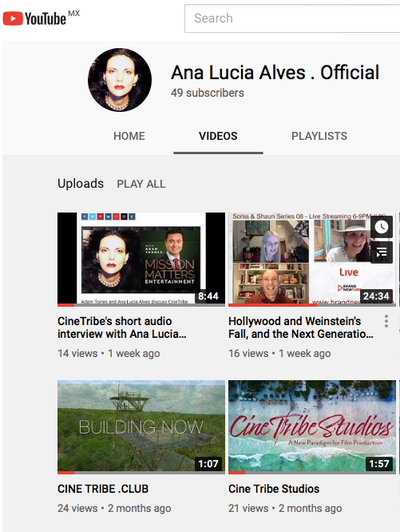Screen dimensions: 400x532
Task: Play the BUILDING NOW thumbnail video
Action: tap(141, 426)
